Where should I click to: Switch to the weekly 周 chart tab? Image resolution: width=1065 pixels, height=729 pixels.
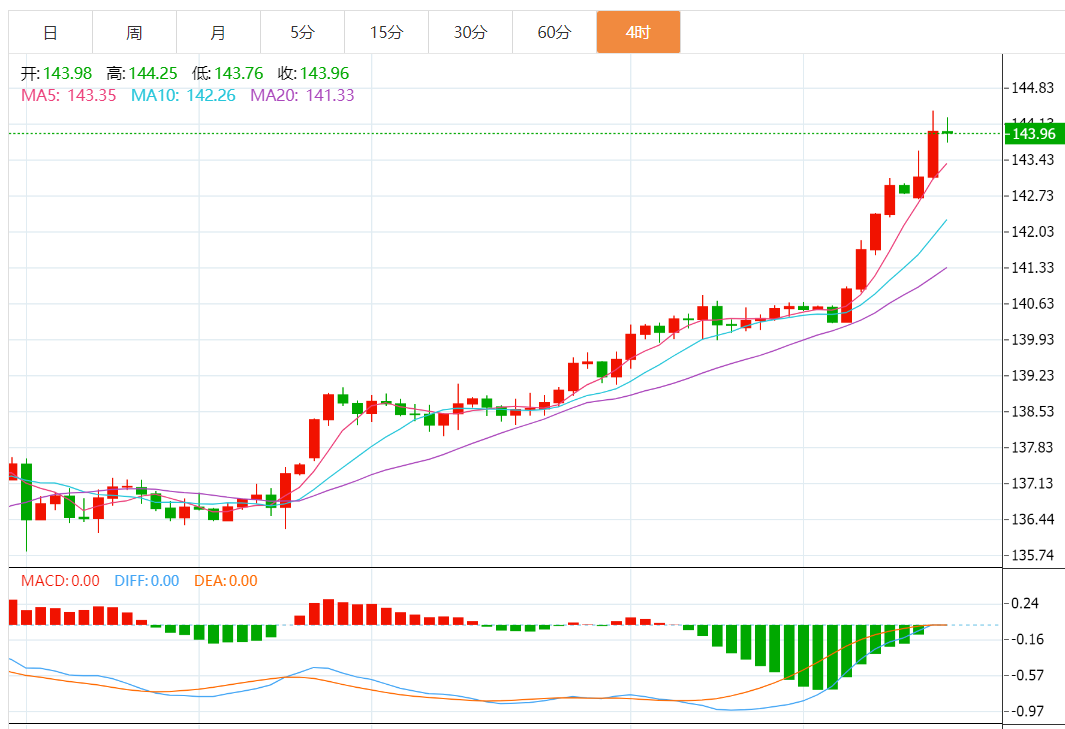coord(134,32)
